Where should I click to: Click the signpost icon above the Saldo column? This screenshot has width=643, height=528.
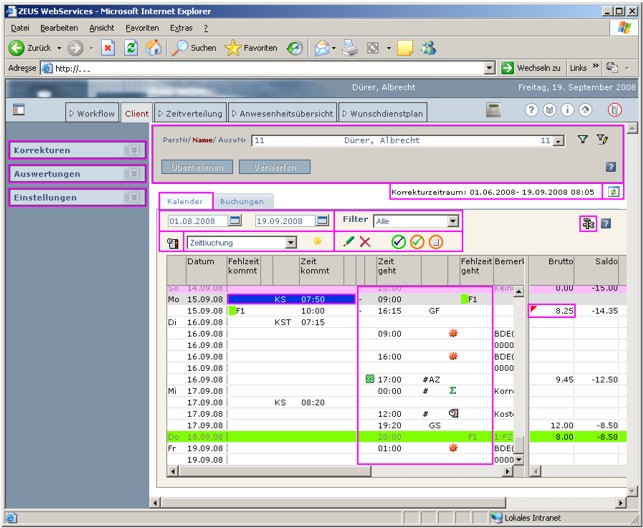(588, 224)
